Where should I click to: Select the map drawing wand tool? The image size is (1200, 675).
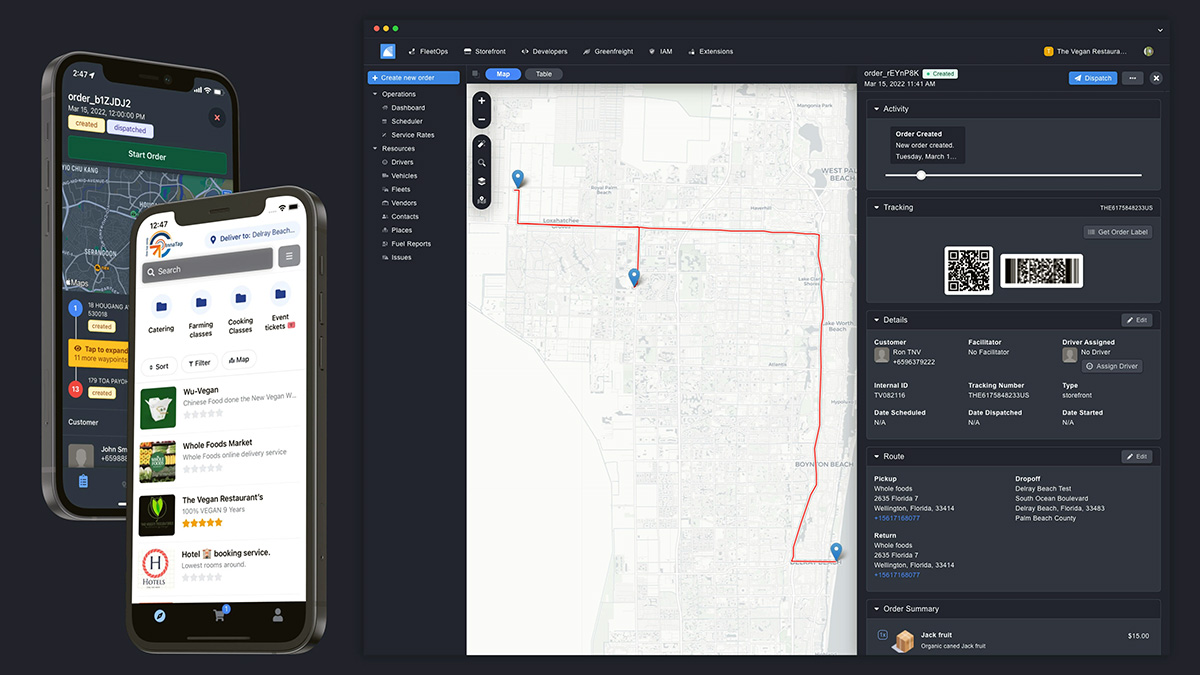pyautogui.click(x=482, y=144)
